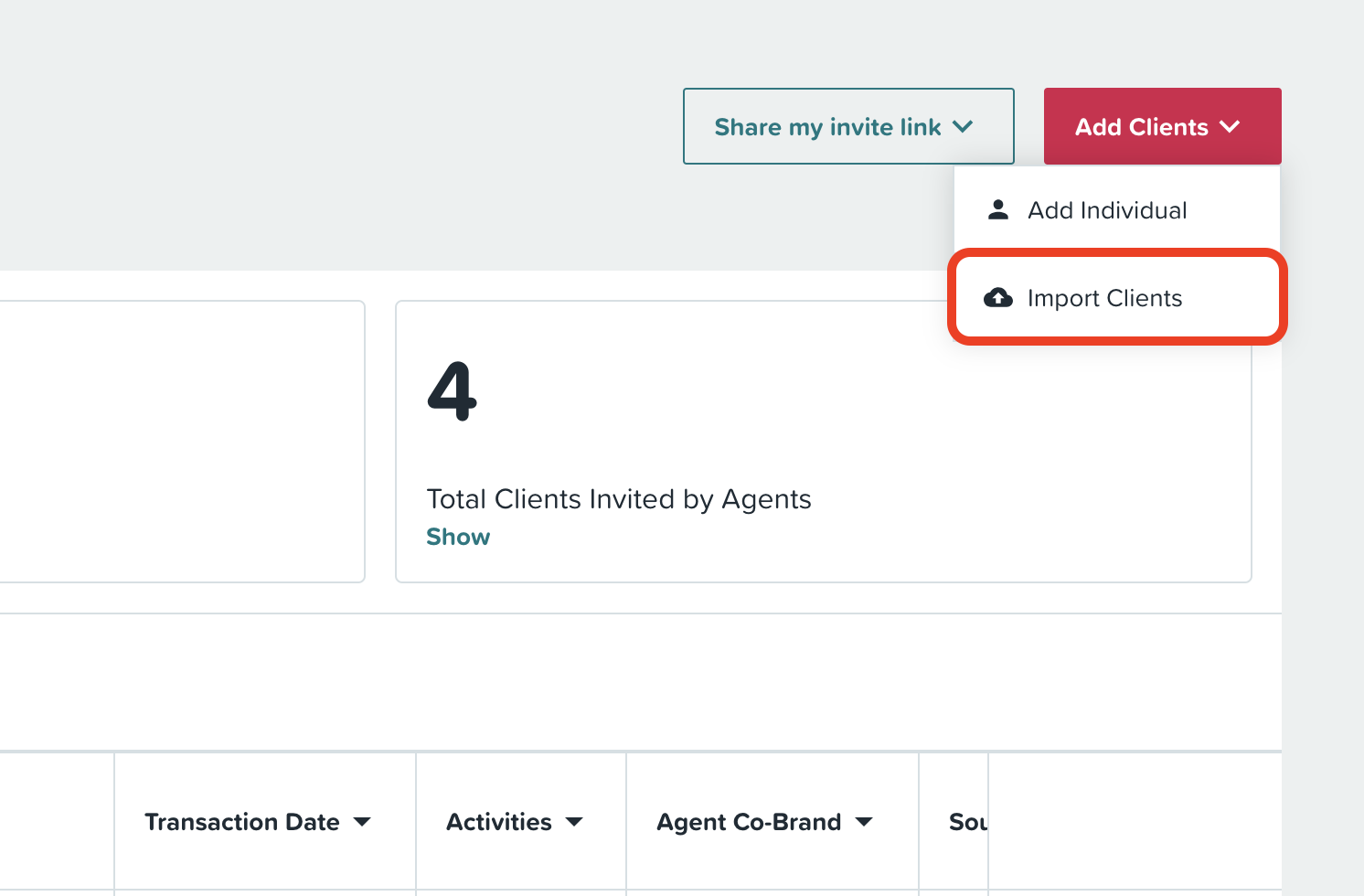Viewport: 1364px width, 896px height.
Task: Click the Transaction Date sort arrow
Action: (362, 822)
